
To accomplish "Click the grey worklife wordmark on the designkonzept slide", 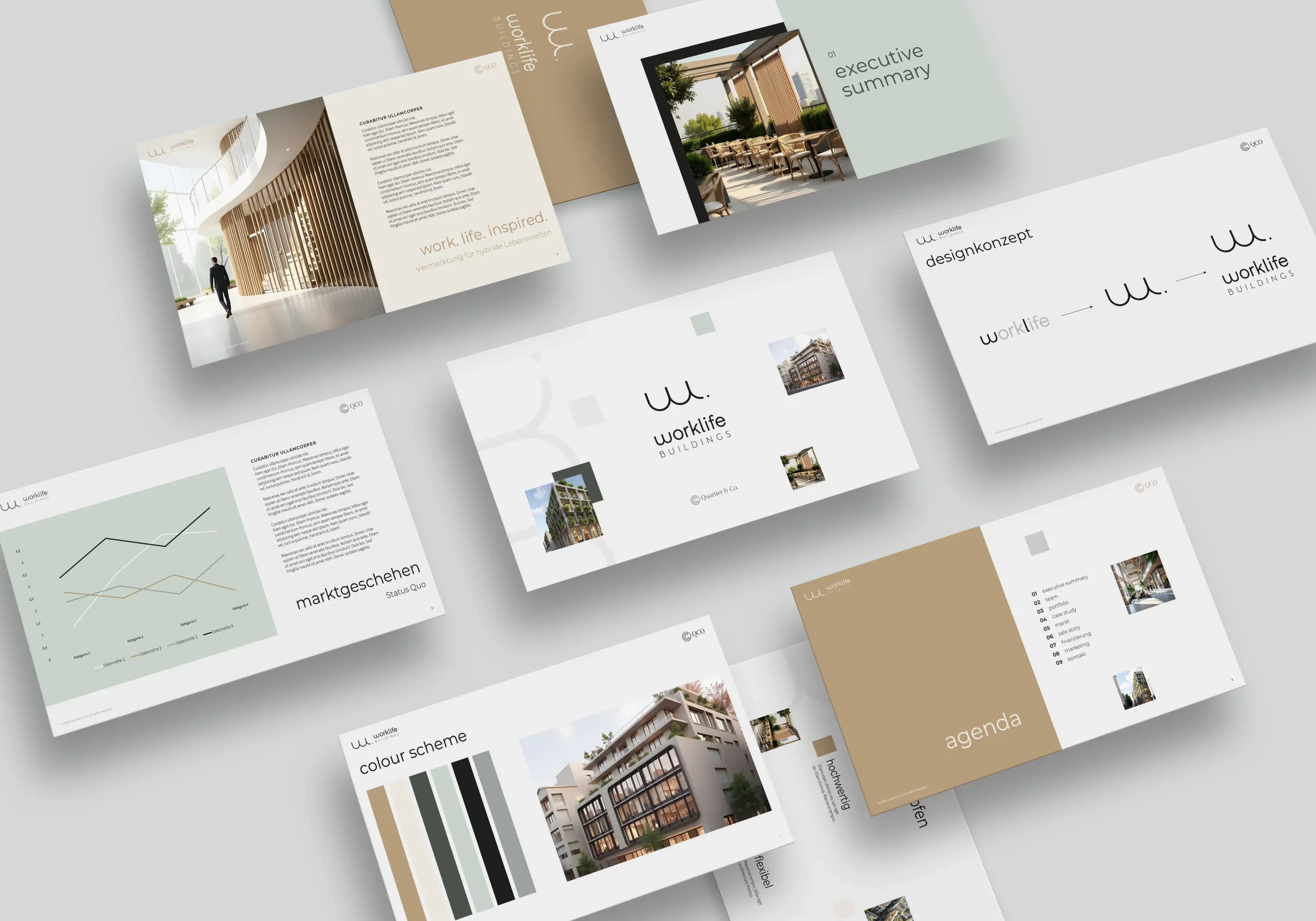I will pos(1015,330).
